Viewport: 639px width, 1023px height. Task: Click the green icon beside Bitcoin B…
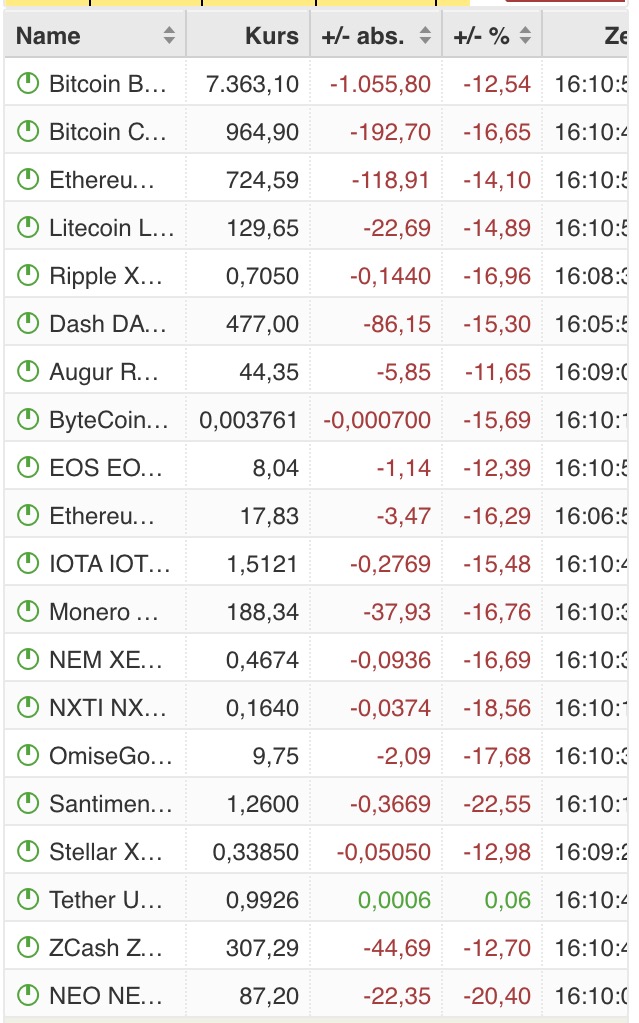(28, 84)
